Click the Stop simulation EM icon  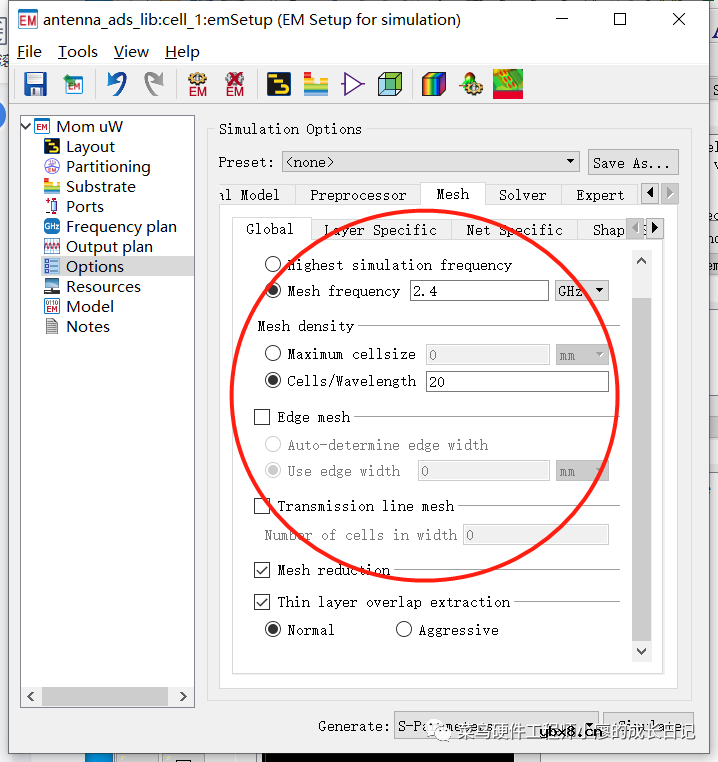(x=234, y=85)
